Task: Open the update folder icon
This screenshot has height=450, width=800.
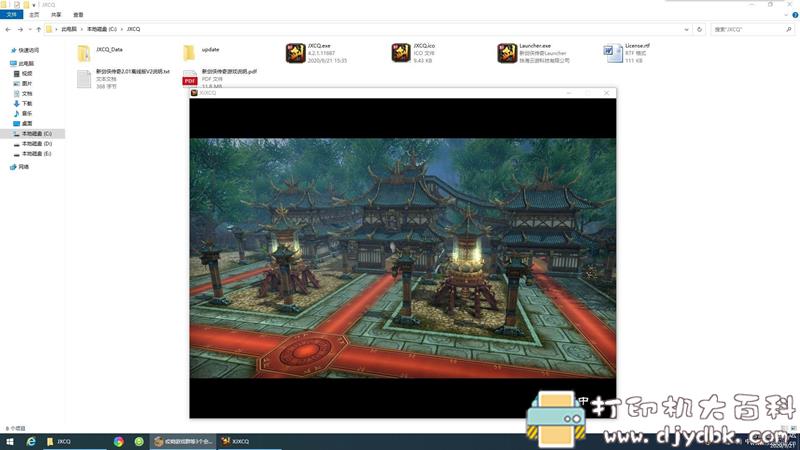Action: [189, 53]
